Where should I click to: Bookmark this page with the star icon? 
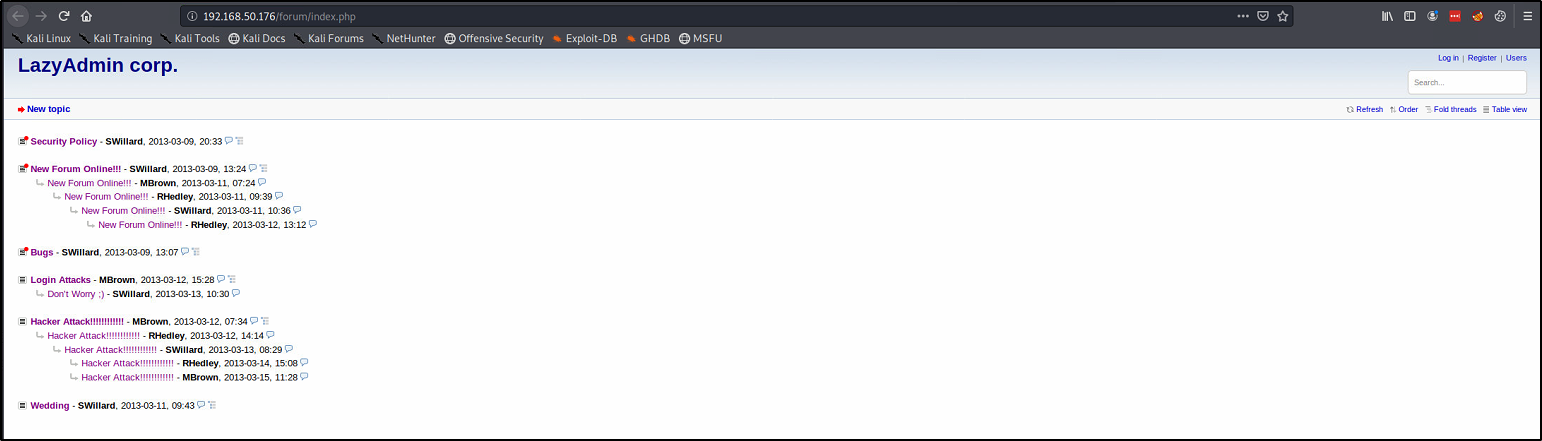(1282, 16)
